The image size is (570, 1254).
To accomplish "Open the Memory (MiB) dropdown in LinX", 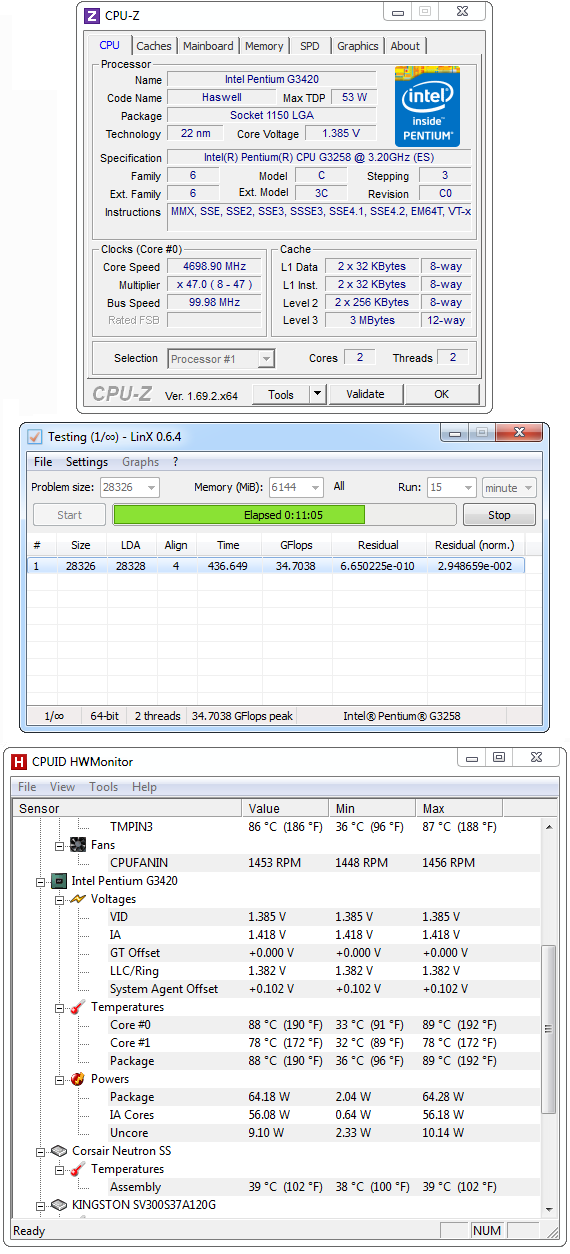I will [x=315, y=488].
